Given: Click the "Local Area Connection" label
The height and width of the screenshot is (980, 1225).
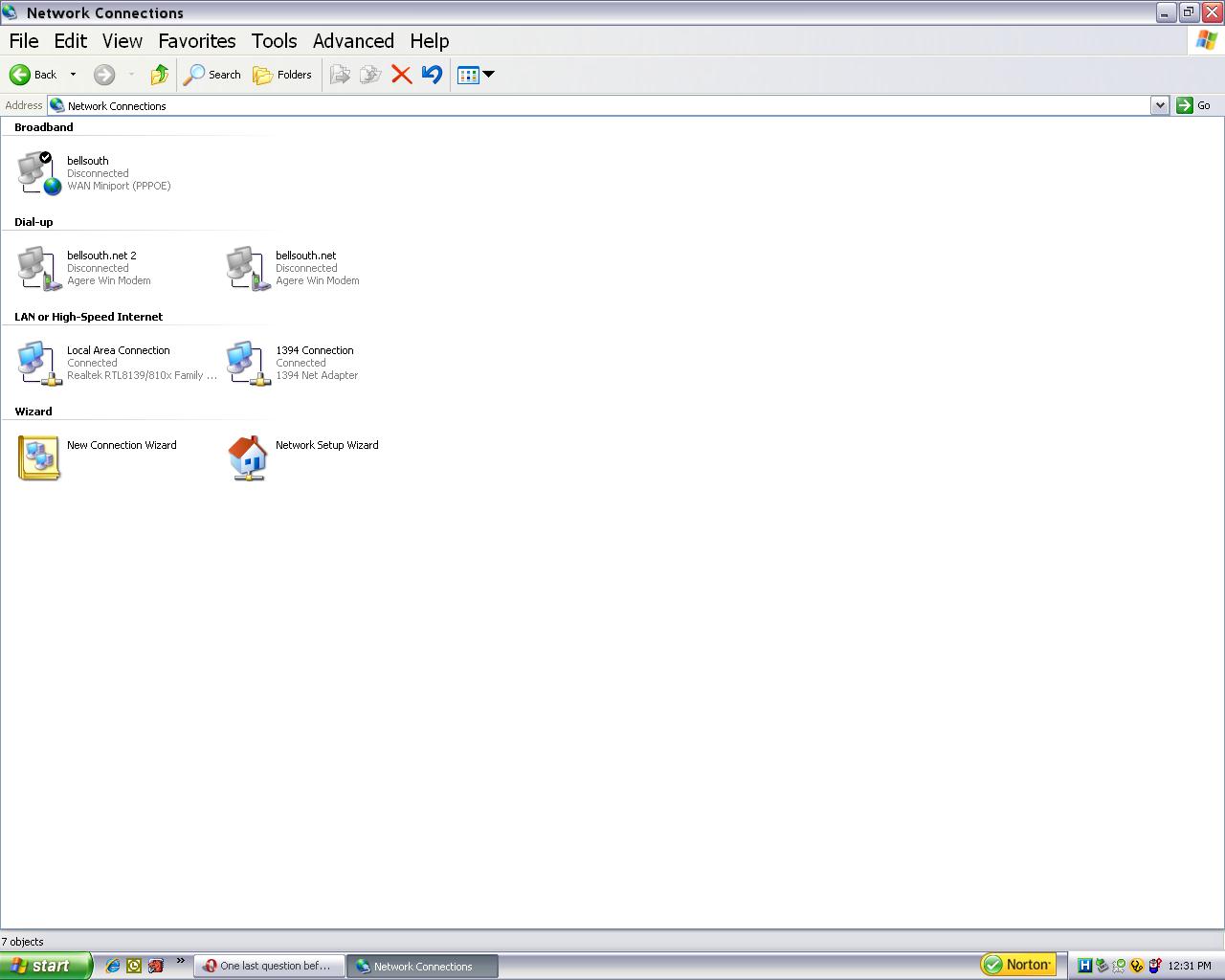Looking at the screenshot, I should pos(119,350).
